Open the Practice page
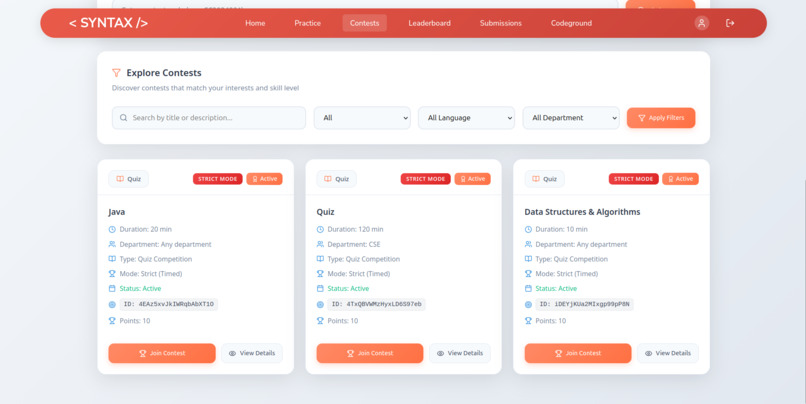This screenshot has width=806, height=404. coord(307,23)
